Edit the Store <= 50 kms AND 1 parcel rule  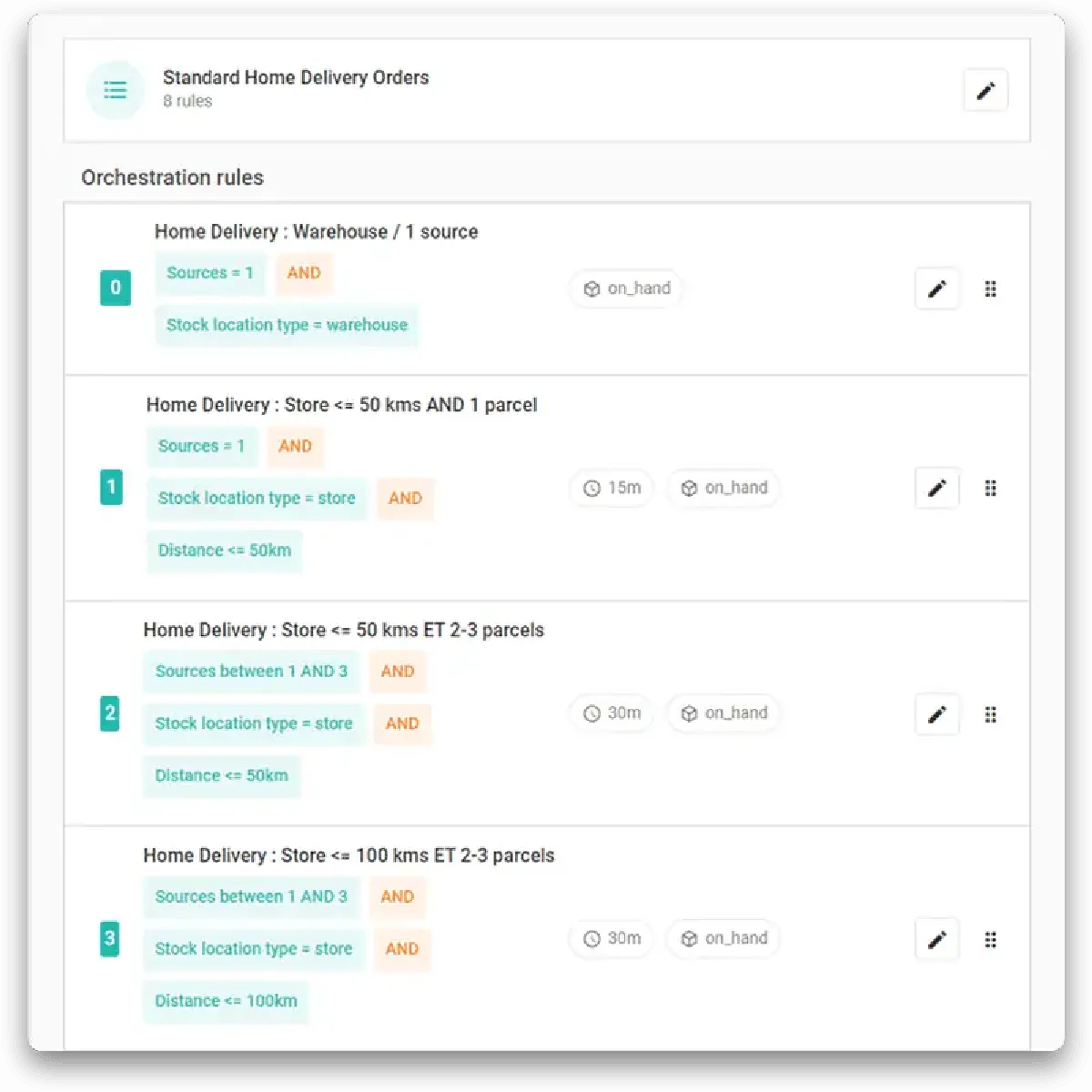click(936, 489)
